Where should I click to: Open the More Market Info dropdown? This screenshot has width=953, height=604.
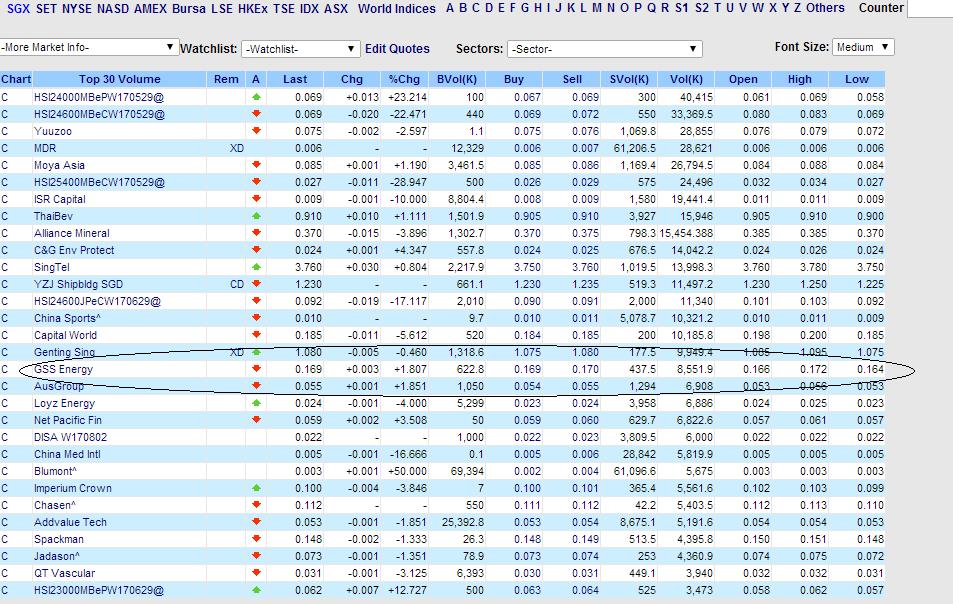[89, 47]
